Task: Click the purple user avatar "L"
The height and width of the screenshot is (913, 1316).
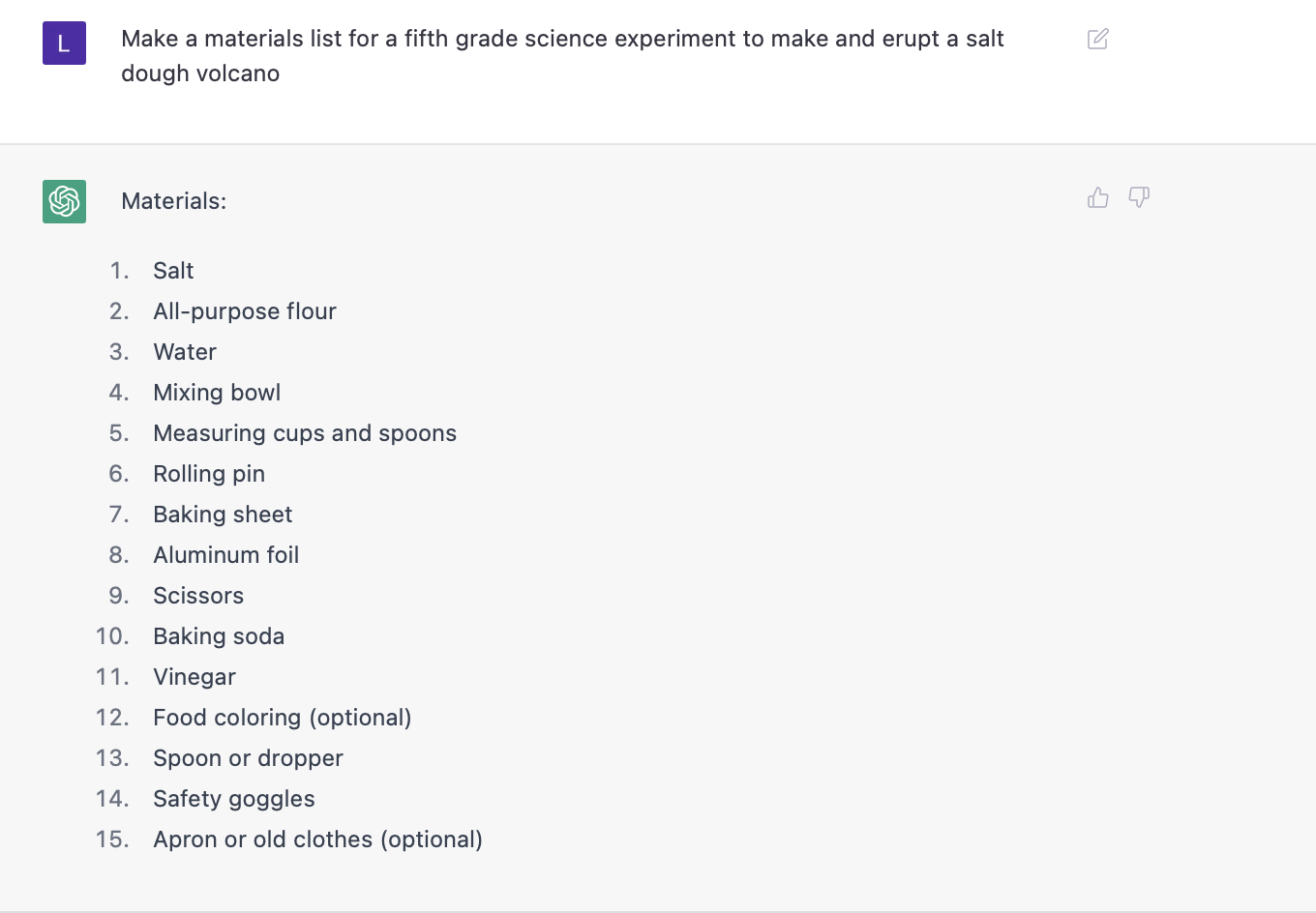Action: point(64,44)
